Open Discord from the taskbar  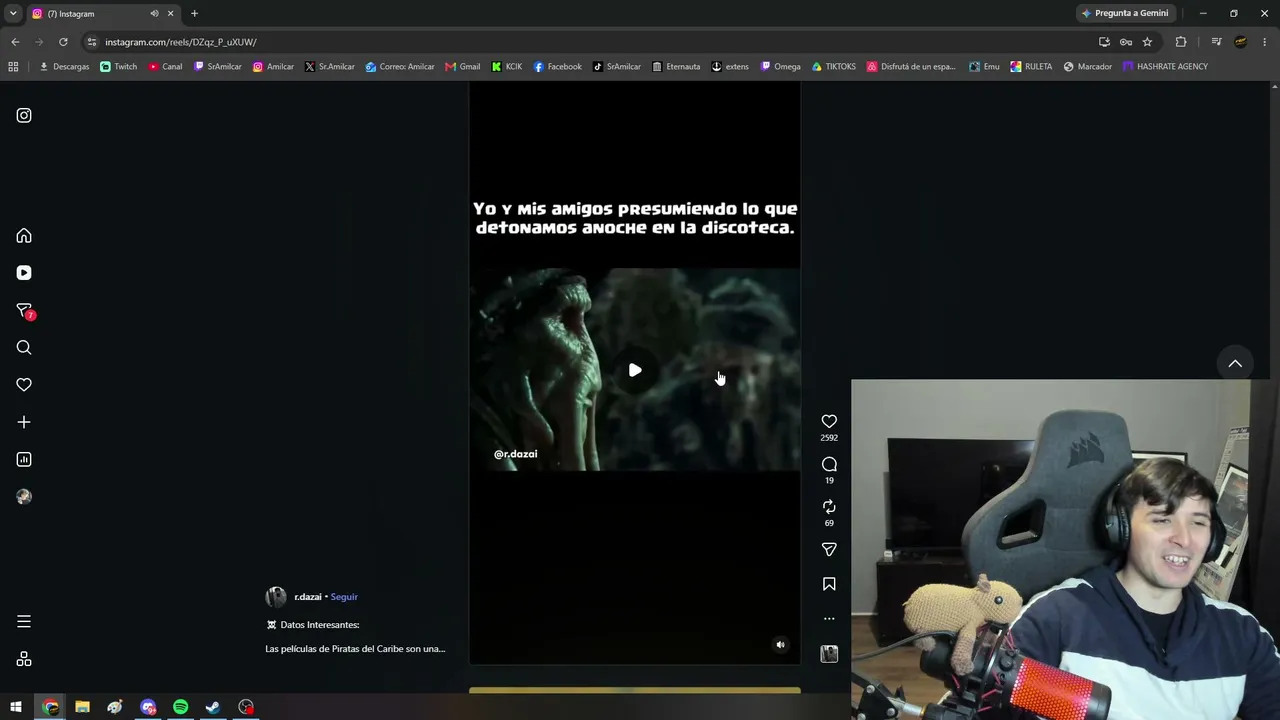148,707
